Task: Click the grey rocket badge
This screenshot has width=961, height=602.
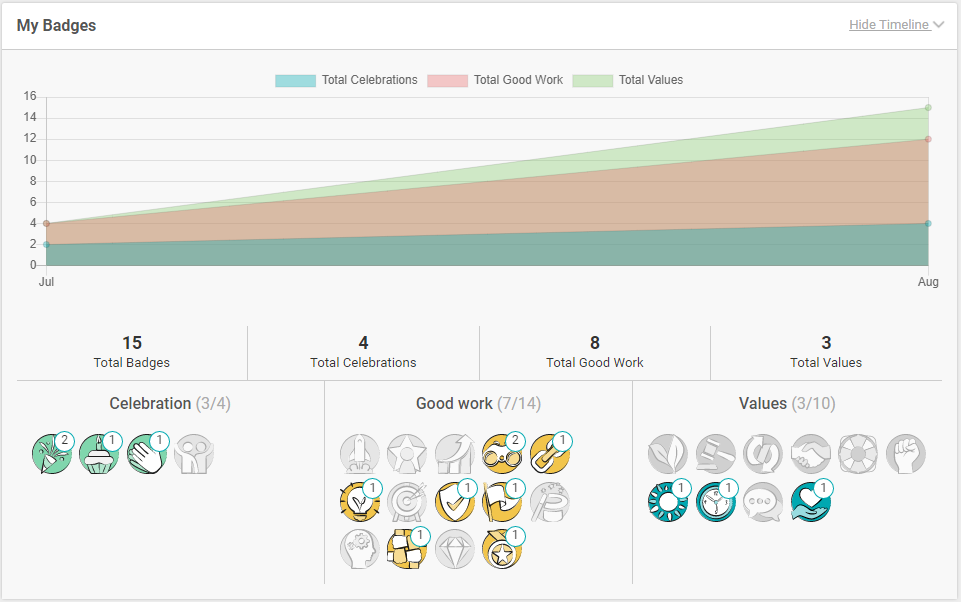Action: [x=359, y=454]
